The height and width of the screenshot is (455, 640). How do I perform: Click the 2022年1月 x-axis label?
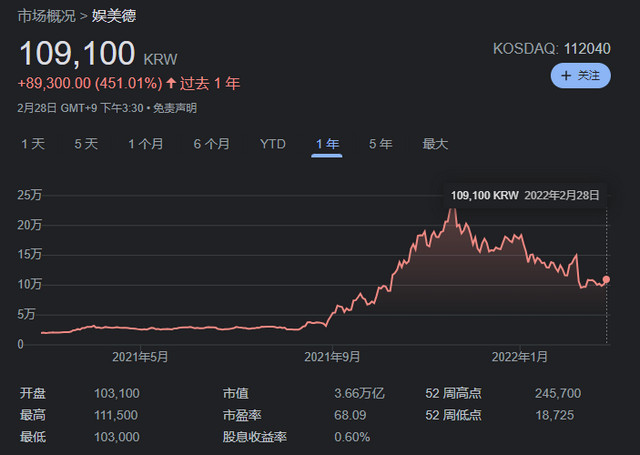pos(521,356)
